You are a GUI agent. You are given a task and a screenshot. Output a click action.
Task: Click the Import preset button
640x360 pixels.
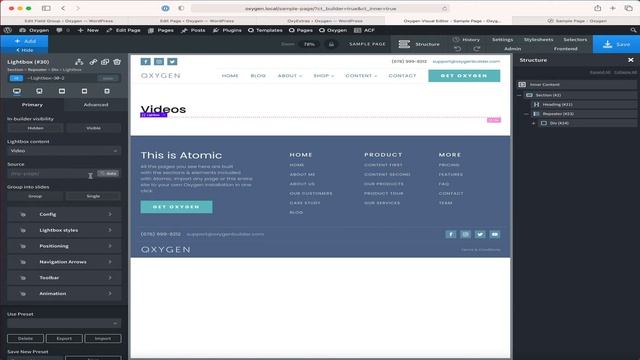pyautogui.click(x=103, y=338)
